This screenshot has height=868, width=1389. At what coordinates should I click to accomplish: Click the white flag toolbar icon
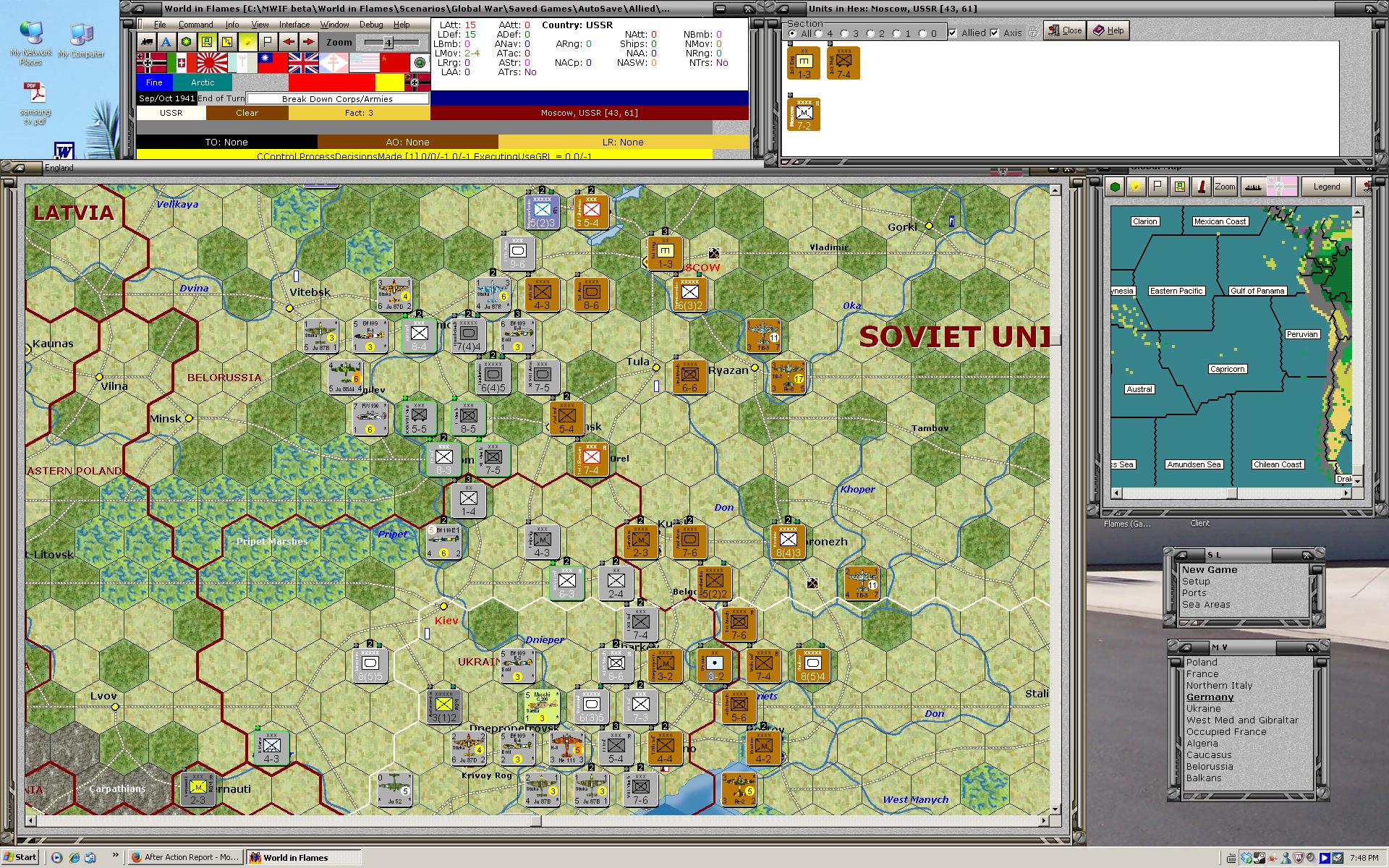[268, 42]
